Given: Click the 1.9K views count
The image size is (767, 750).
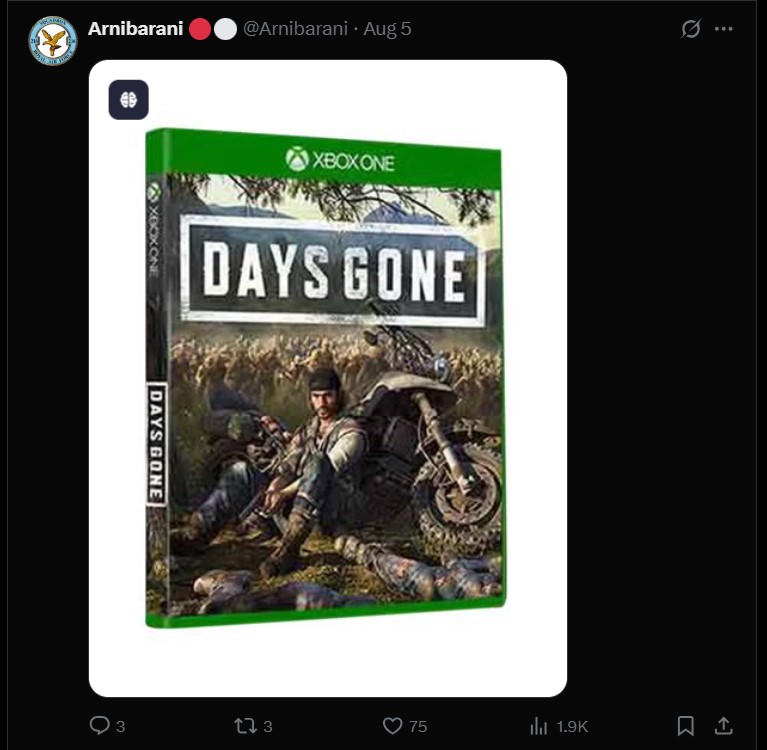Looking at the screenshot, I should 572,727.
